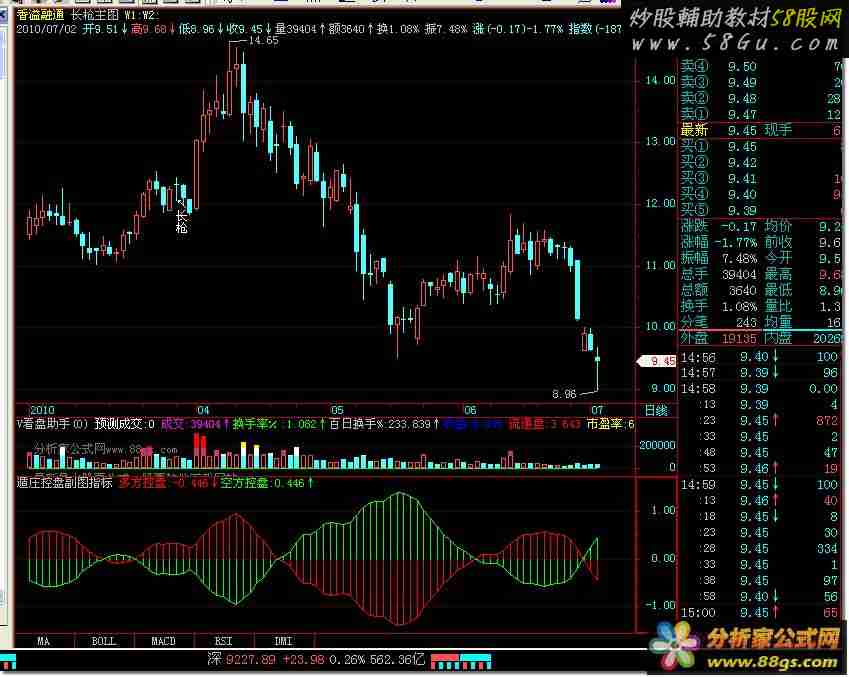Click the 内盘 label
Screen dimensions: 849x677
click(778, 338)
